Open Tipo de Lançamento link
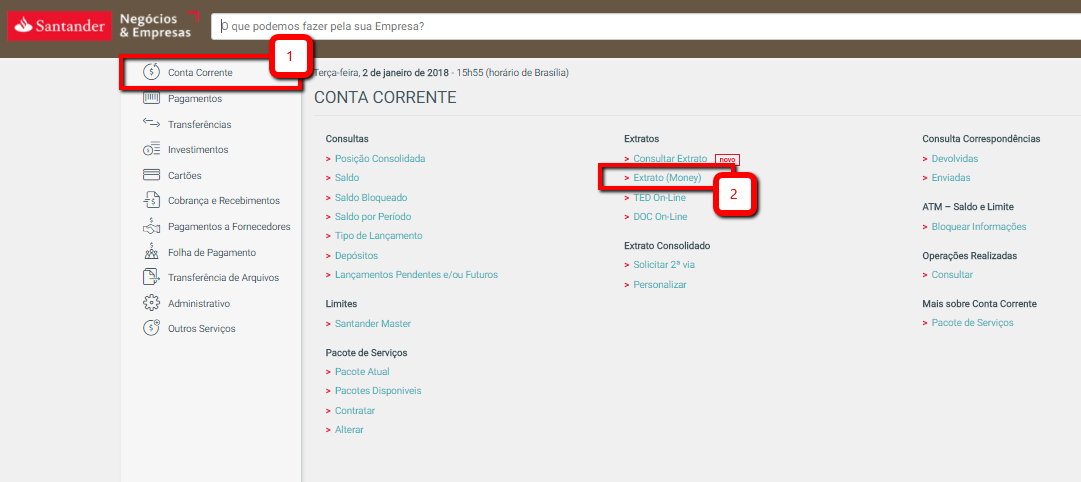This screenshot has height=482, width=1081. click(378, 236)
